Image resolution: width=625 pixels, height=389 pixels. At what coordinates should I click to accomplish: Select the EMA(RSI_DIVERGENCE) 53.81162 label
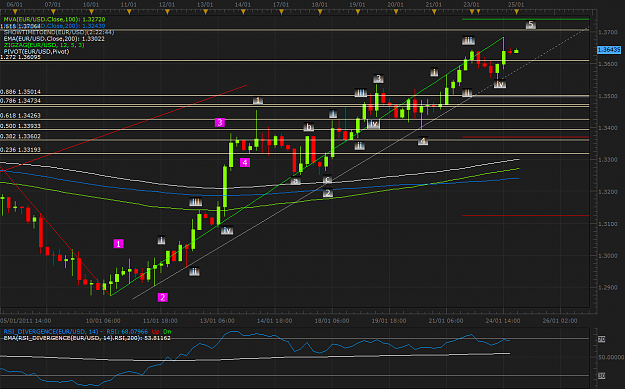click(87, 338)
